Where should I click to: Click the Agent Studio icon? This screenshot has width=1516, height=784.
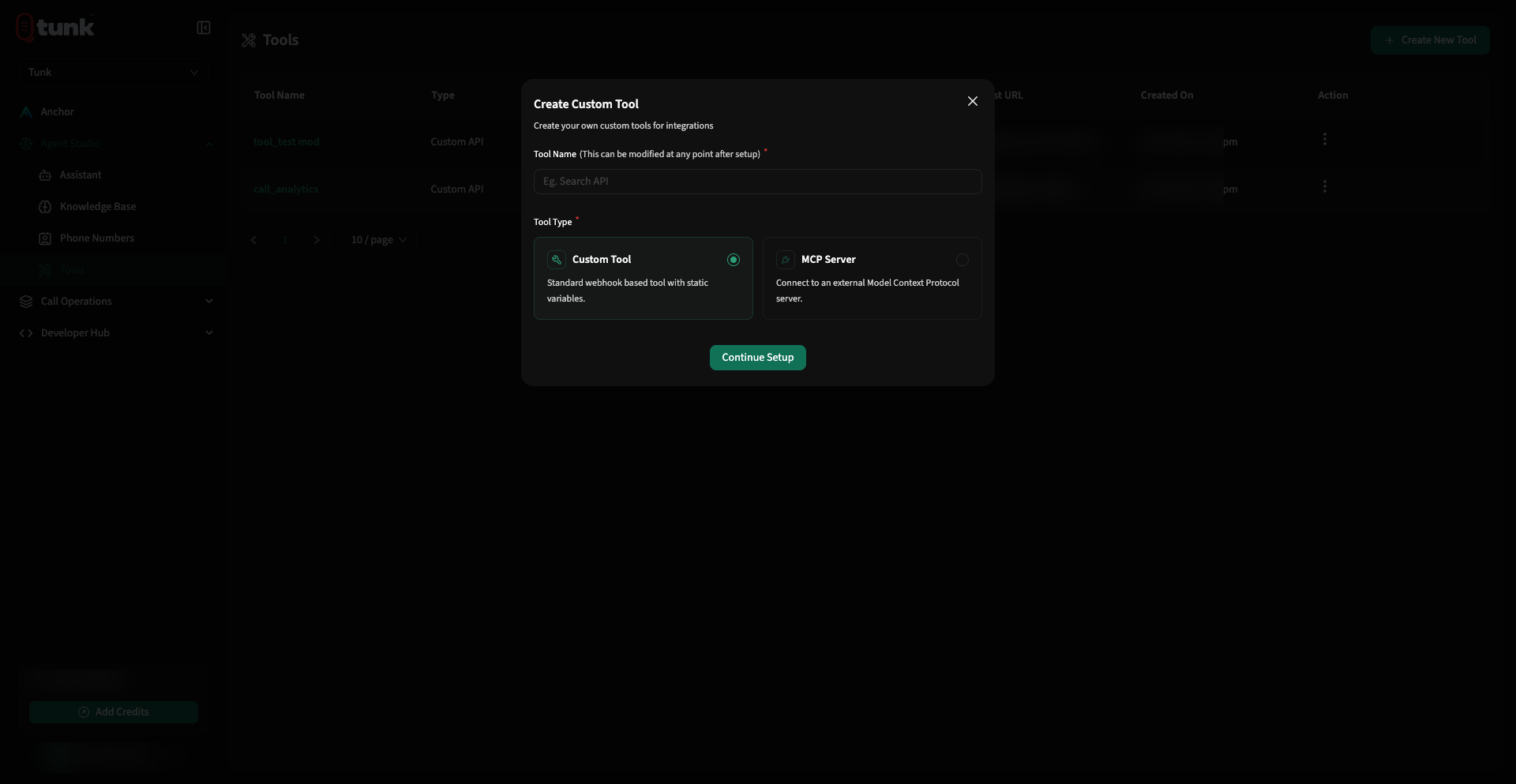[26, 144]
